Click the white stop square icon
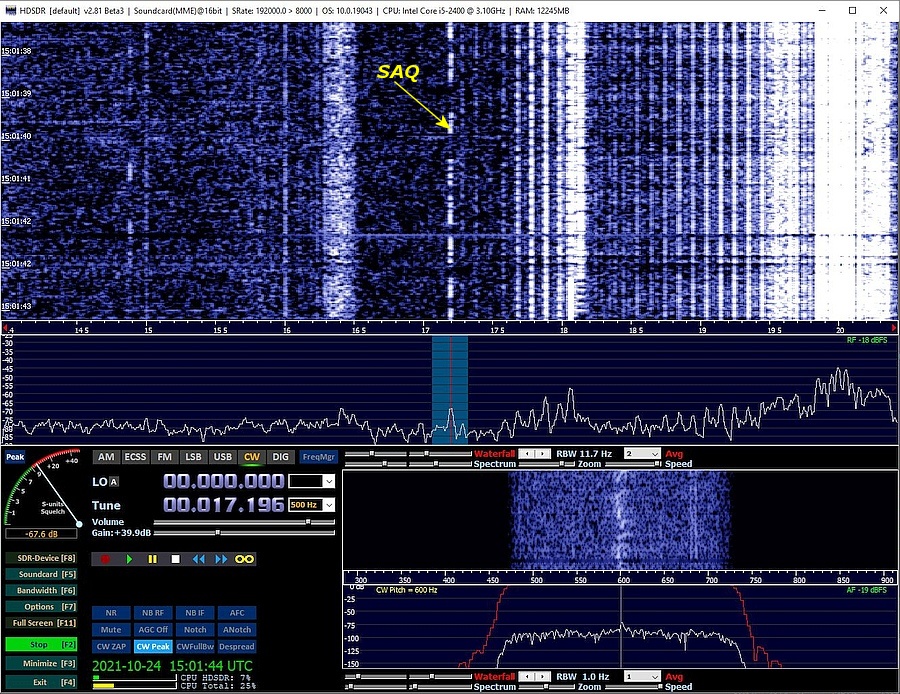Image resolution: width=900 pixels, height=694 pixels. tap(175, 559)
